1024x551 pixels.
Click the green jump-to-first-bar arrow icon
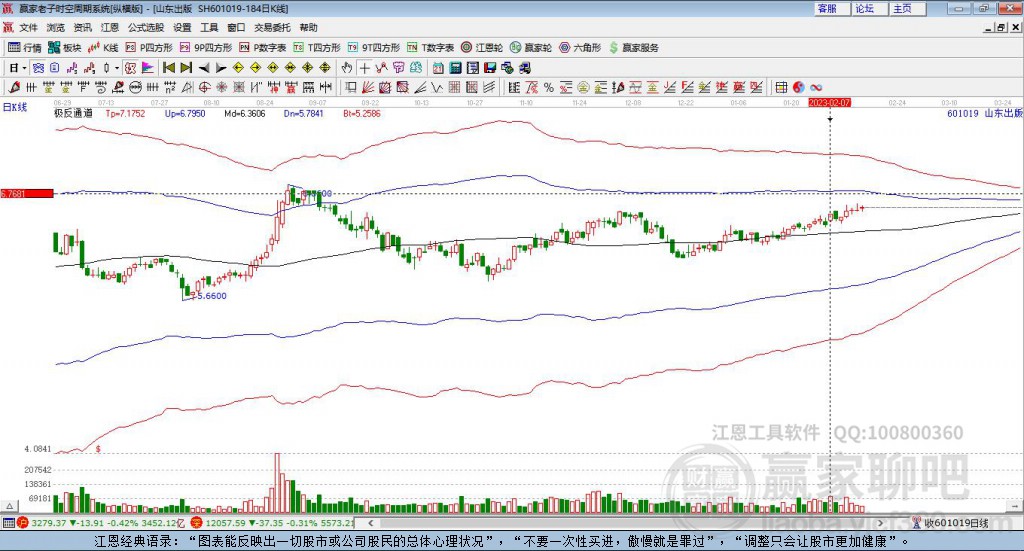coord(168,68)
